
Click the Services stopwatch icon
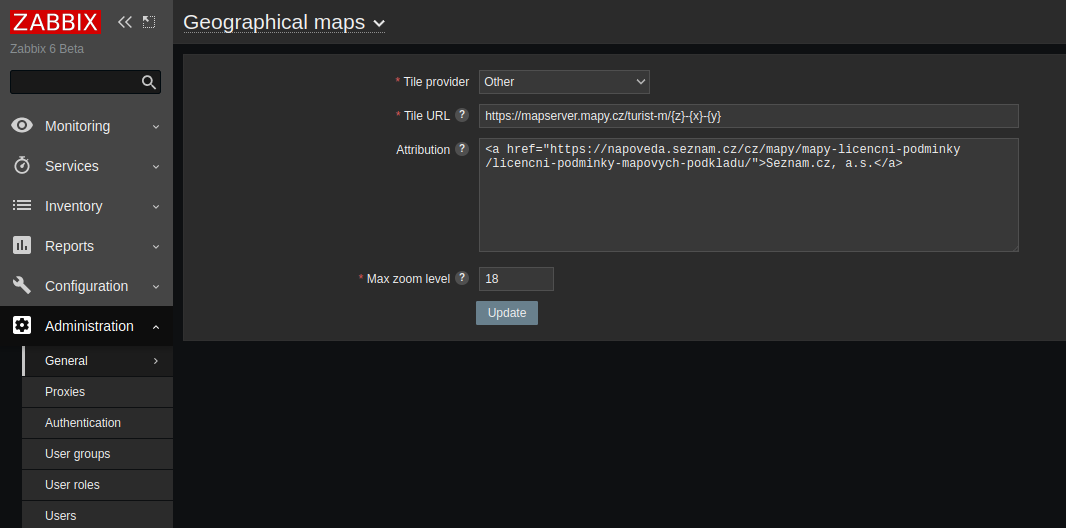pos(22,166)
